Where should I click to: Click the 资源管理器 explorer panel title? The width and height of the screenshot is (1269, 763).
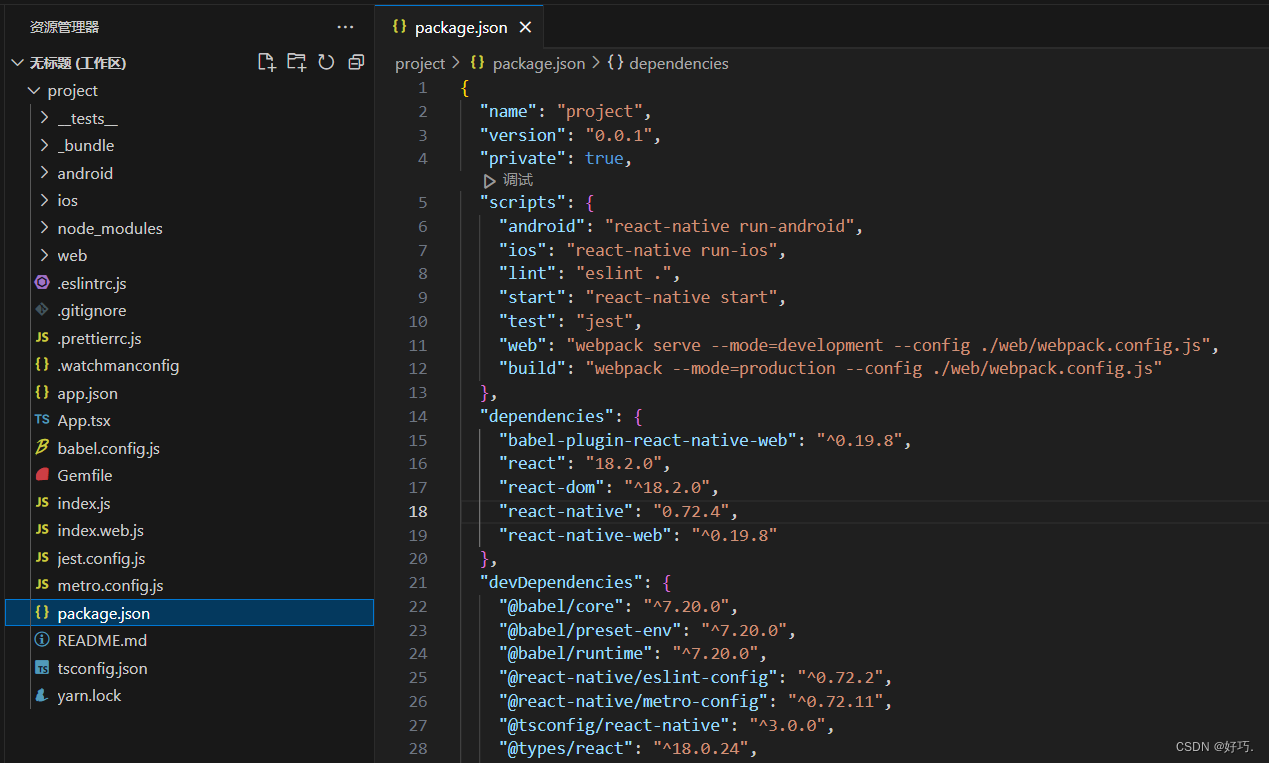point(65,27)
